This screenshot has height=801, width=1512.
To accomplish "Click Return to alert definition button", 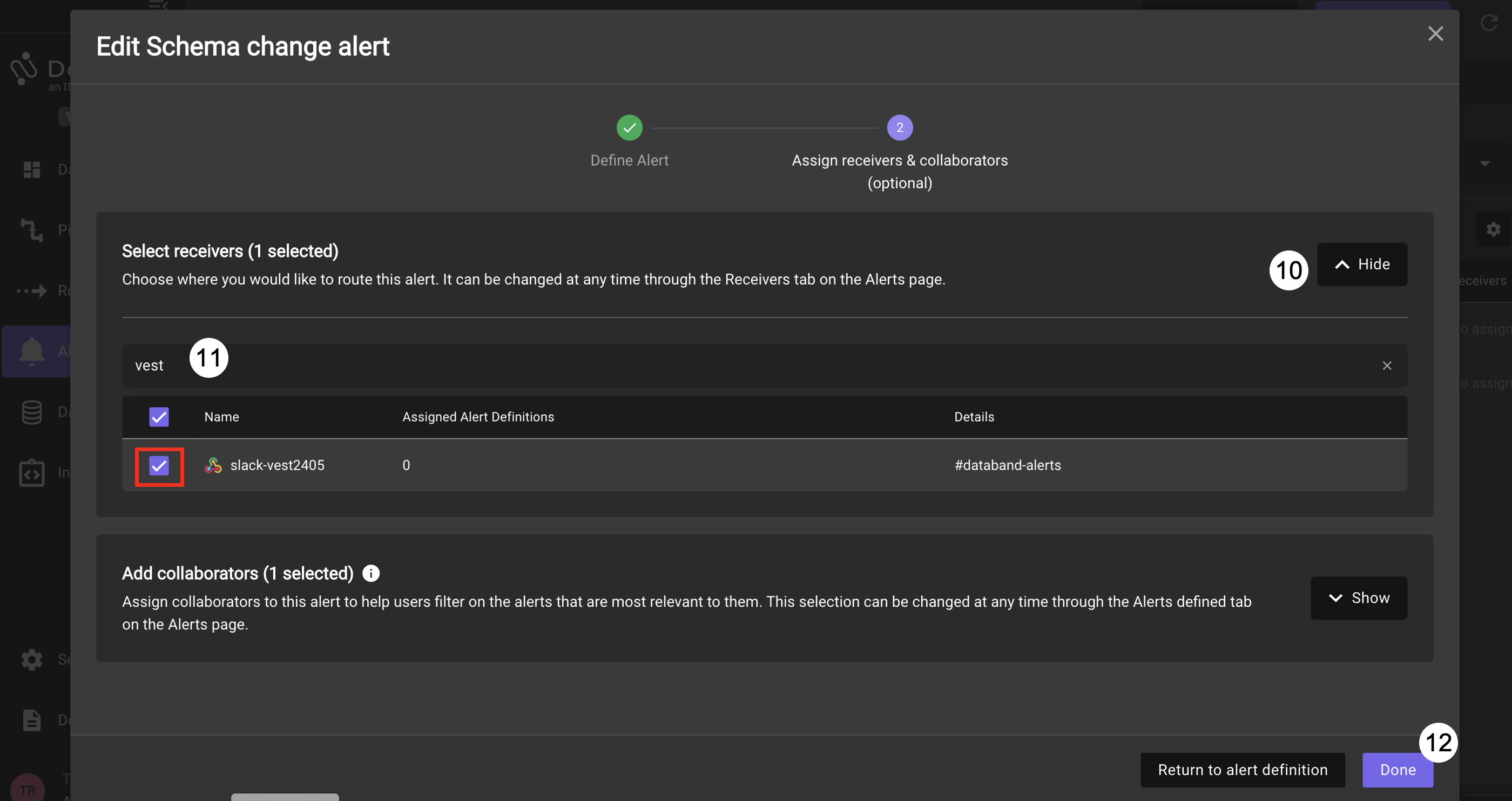I will [x=1242, y=769].
